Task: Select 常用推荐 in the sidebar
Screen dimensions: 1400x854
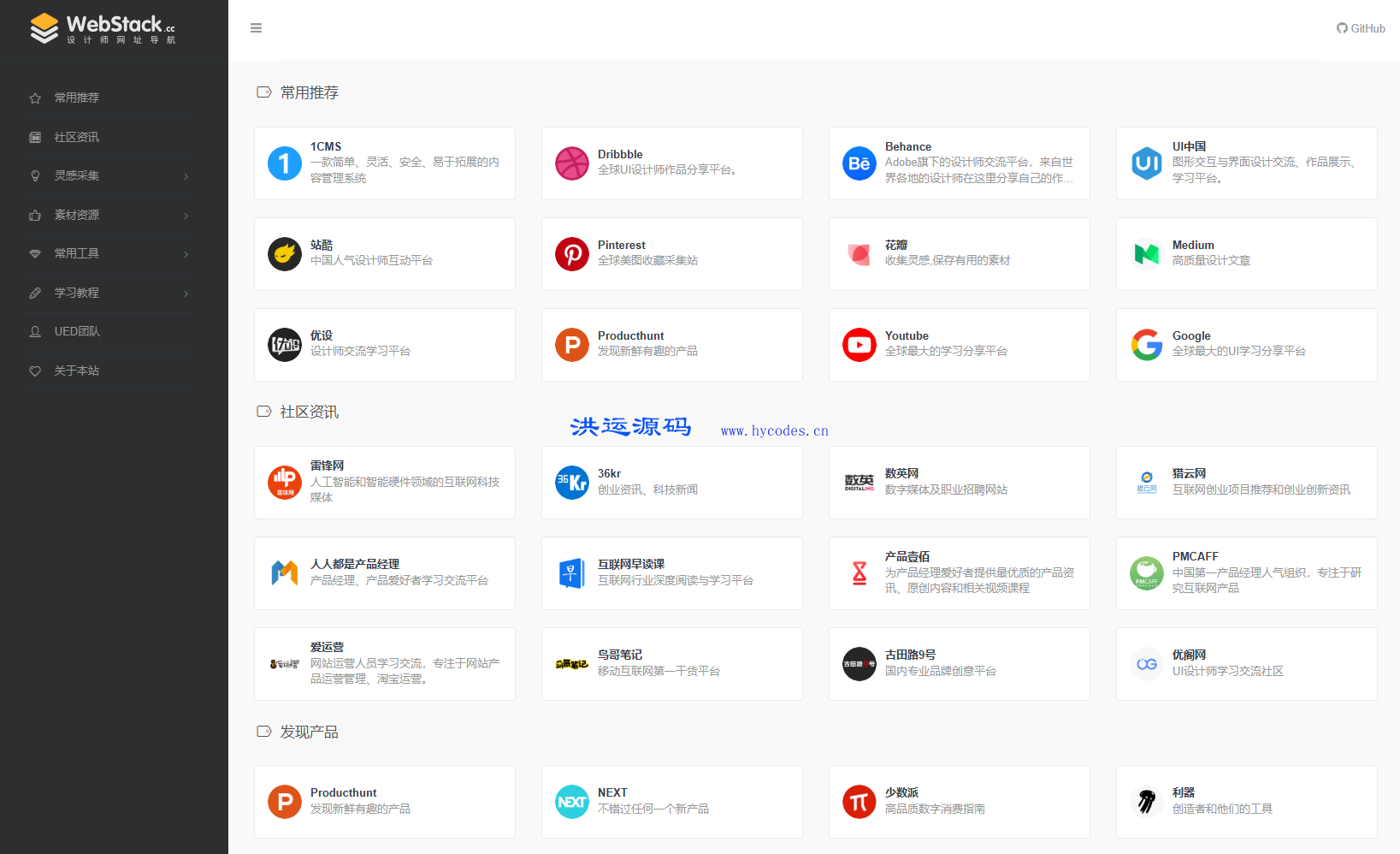Action: (77, 98)
